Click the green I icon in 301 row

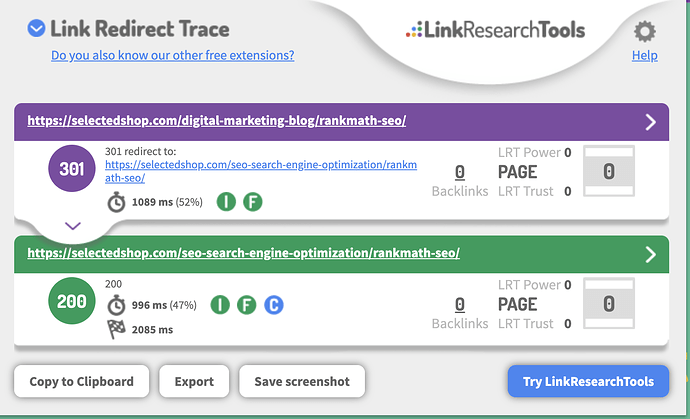click(226, 202)
